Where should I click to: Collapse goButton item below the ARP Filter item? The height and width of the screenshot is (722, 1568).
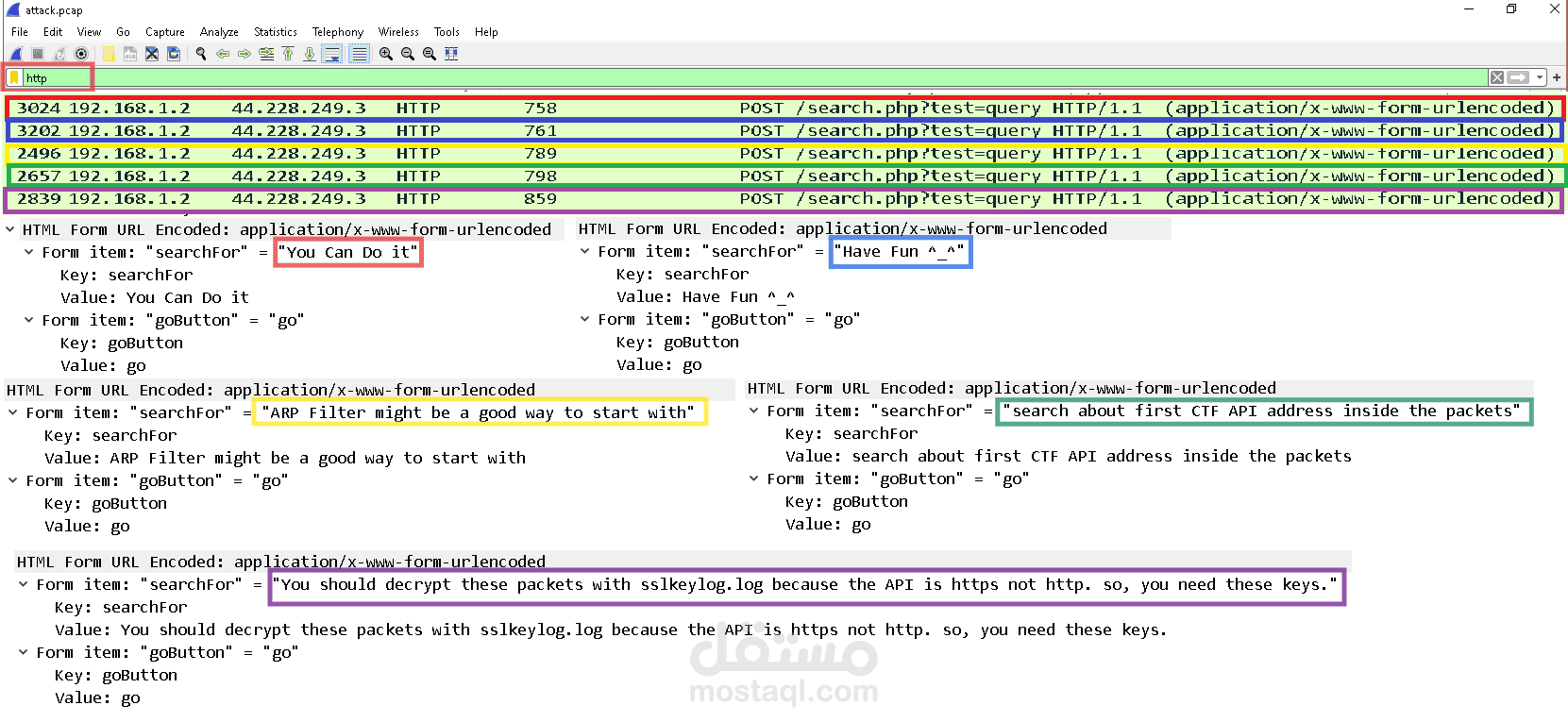pos(13,480)
